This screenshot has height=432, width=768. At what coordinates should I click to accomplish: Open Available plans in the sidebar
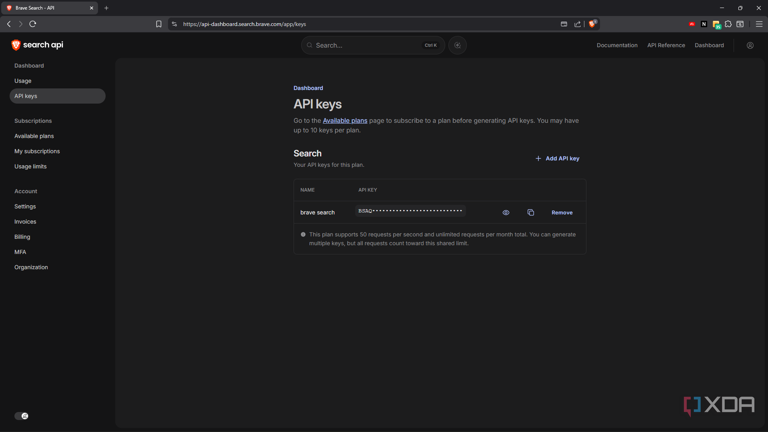(34, 136)
